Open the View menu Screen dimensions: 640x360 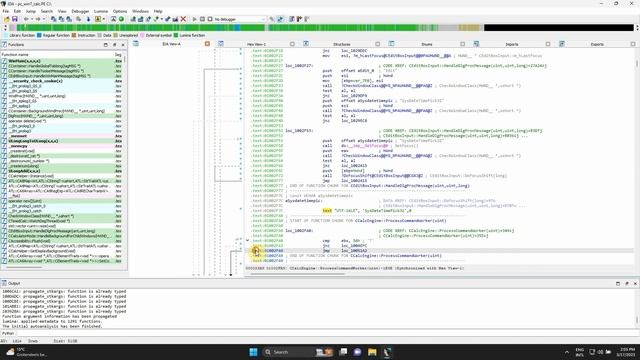click(62, 11)
